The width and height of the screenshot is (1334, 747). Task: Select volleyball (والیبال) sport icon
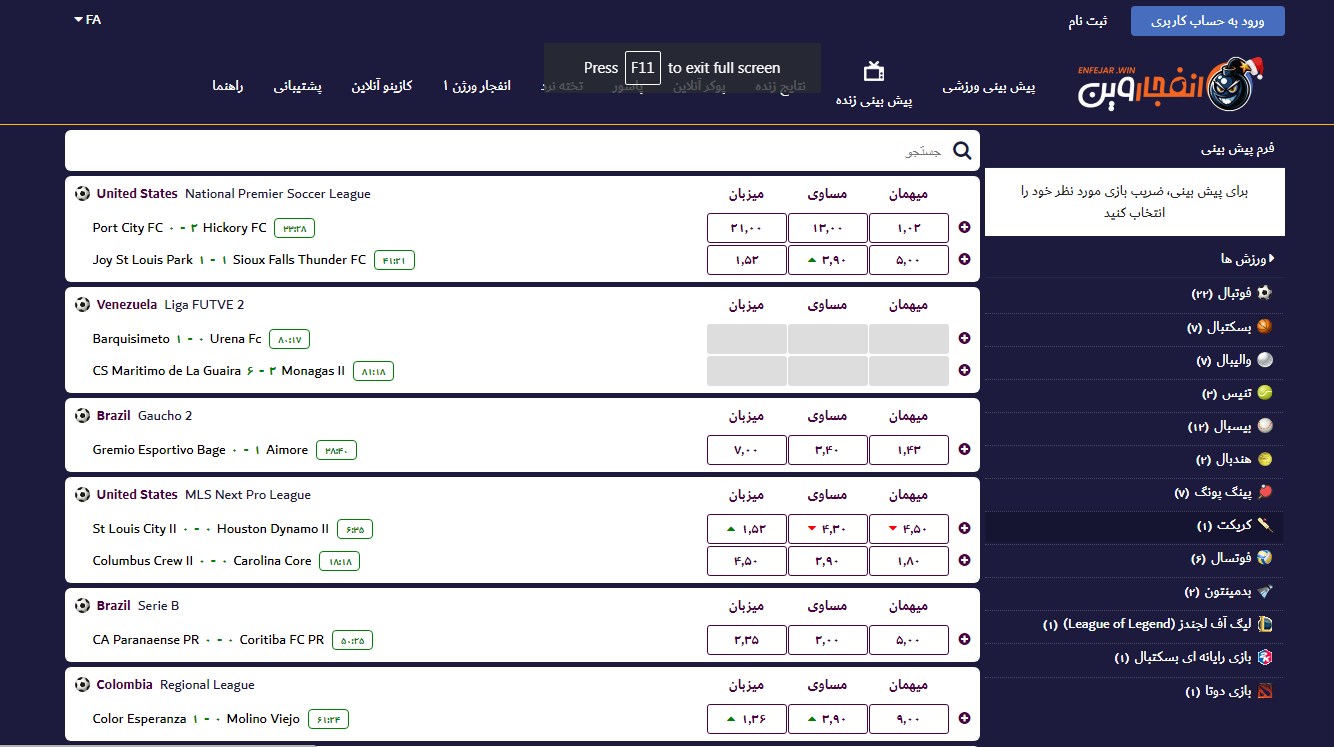(1265, 360)
